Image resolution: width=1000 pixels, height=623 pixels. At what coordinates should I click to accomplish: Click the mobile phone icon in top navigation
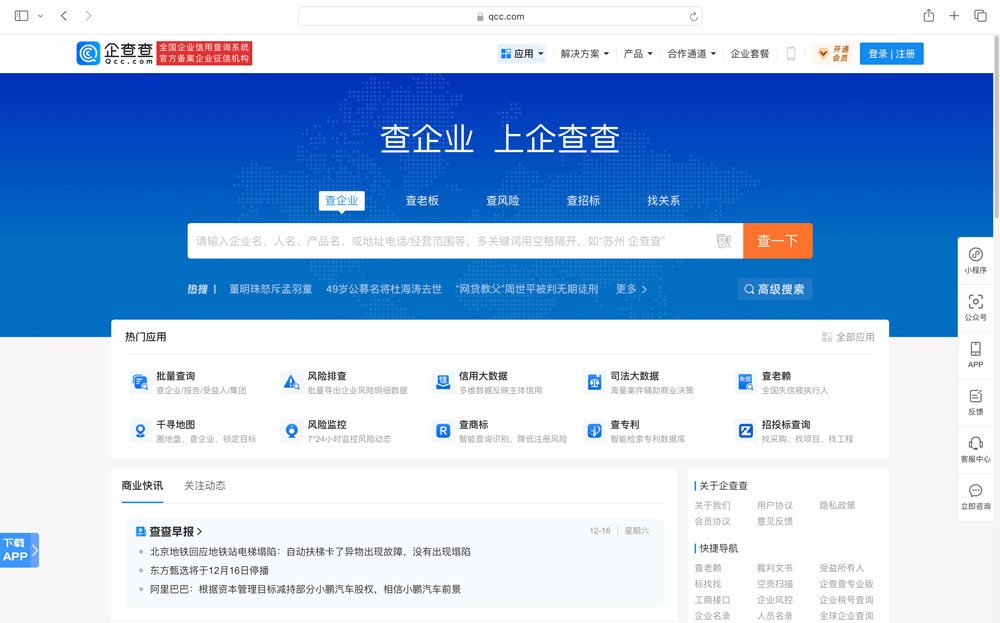(791, 54)
